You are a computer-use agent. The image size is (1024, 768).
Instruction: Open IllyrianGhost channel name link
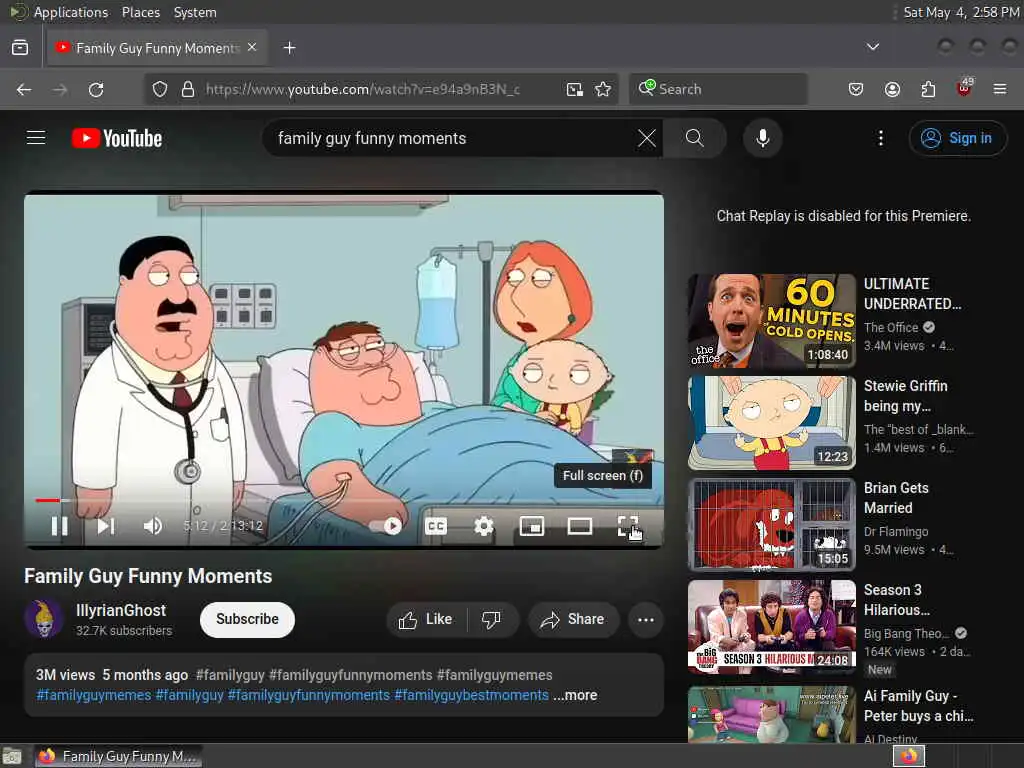(121, 611)
